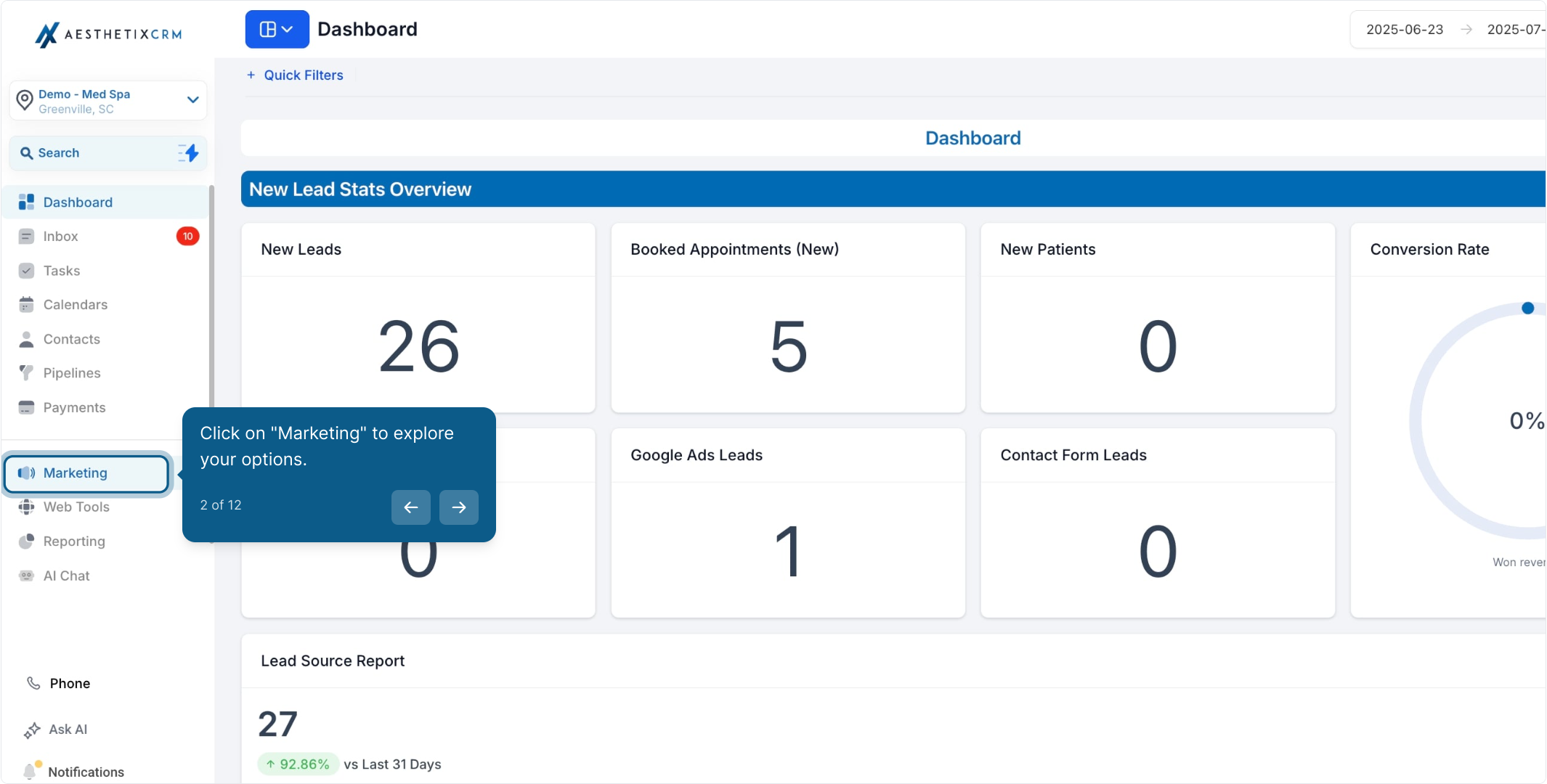Click the red Inbox badge showing 10
The width and height of the screenshot is (1547, 784).
coord(187,237)
